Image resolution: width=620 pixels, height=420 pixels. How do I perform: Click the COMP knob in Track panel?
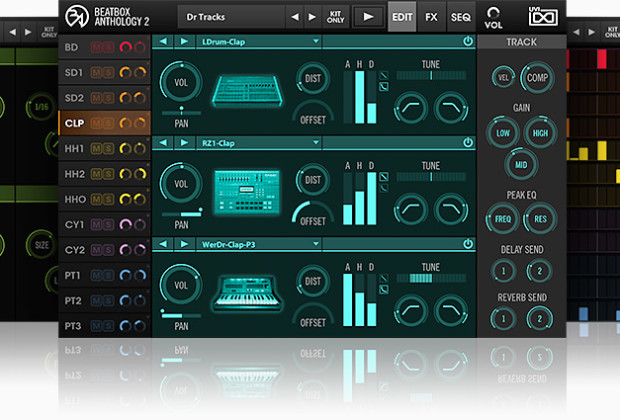[x=537, y=78]
